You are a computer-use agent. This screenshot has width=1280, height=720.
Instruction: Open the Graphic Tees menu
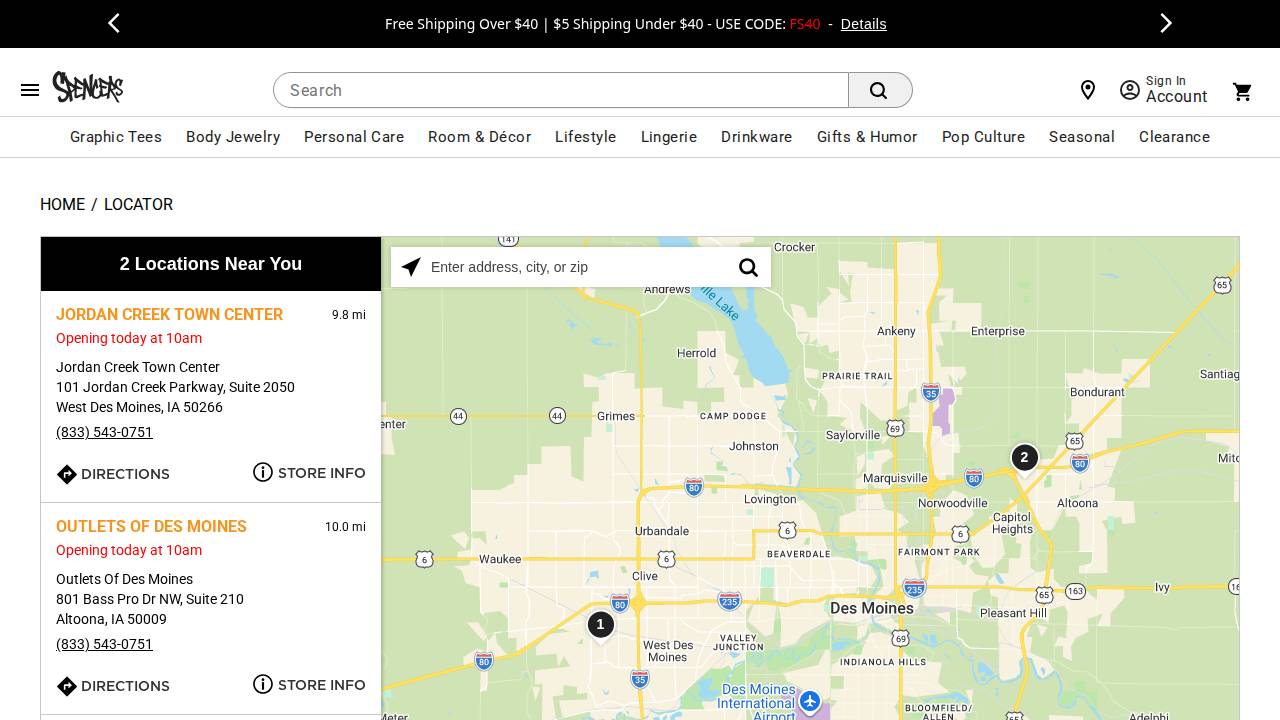pyautogui.click(x=116, y=137)
